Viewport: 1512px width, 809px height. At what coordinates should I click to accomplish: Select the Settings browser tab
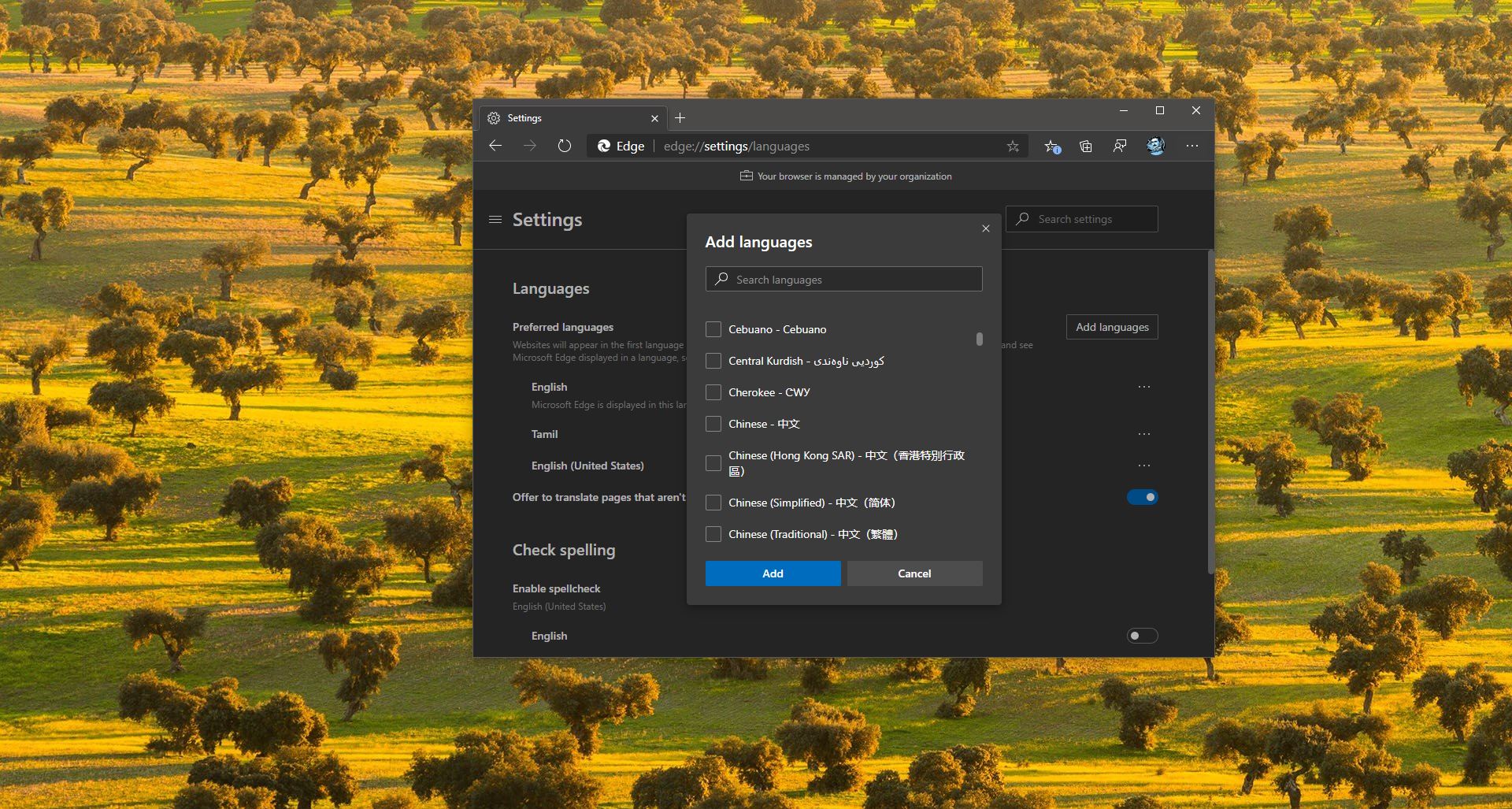tap(567, 117)
